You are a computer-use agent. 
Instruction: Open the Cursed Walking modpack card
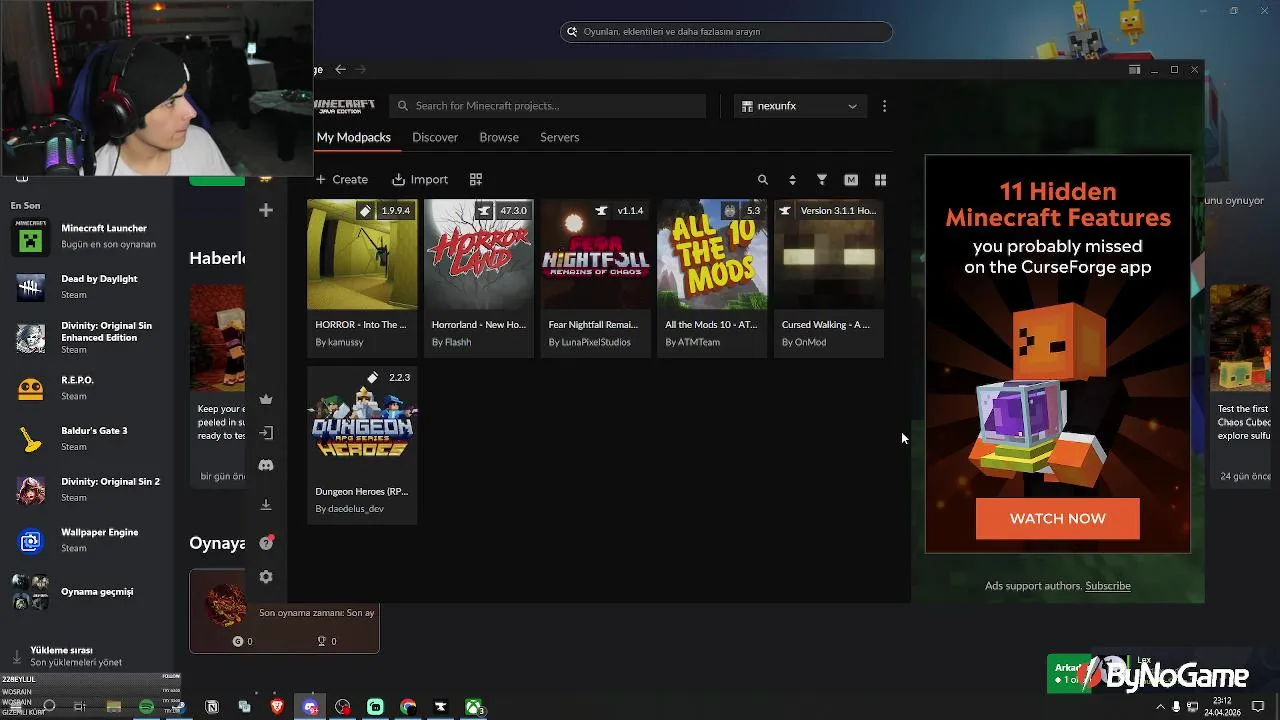[829, 278]
